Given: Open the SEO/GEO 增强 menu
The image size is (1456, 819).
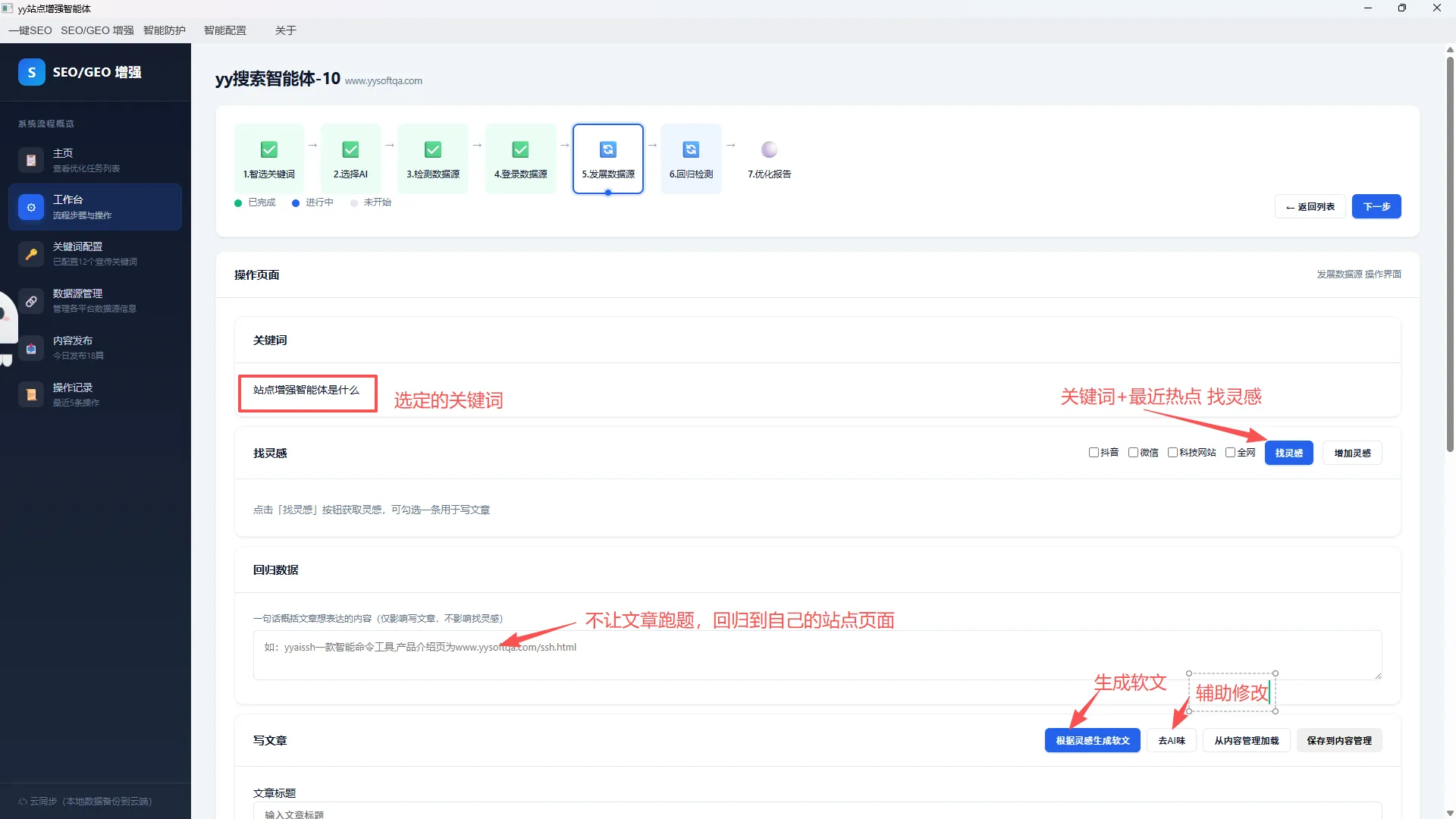Looking at the screenshot, I should (97, 30).
